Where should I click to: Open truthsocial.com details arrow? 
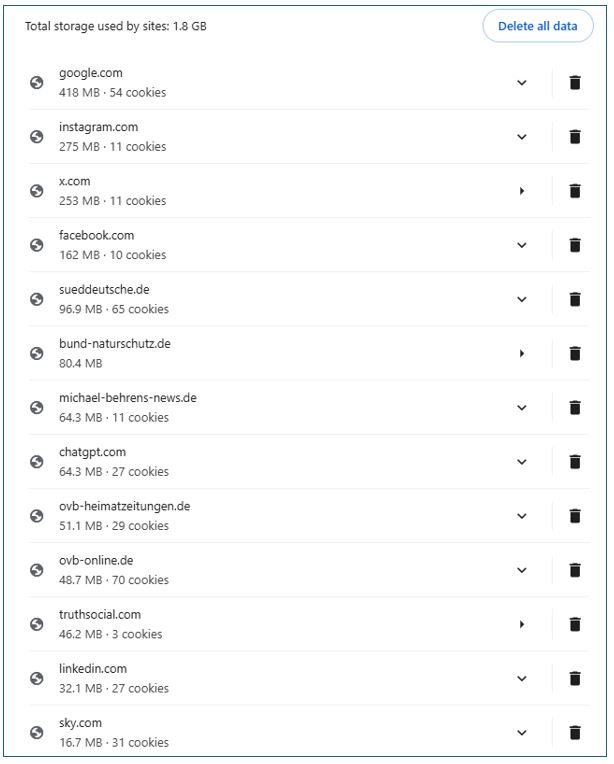coord(522,624)
